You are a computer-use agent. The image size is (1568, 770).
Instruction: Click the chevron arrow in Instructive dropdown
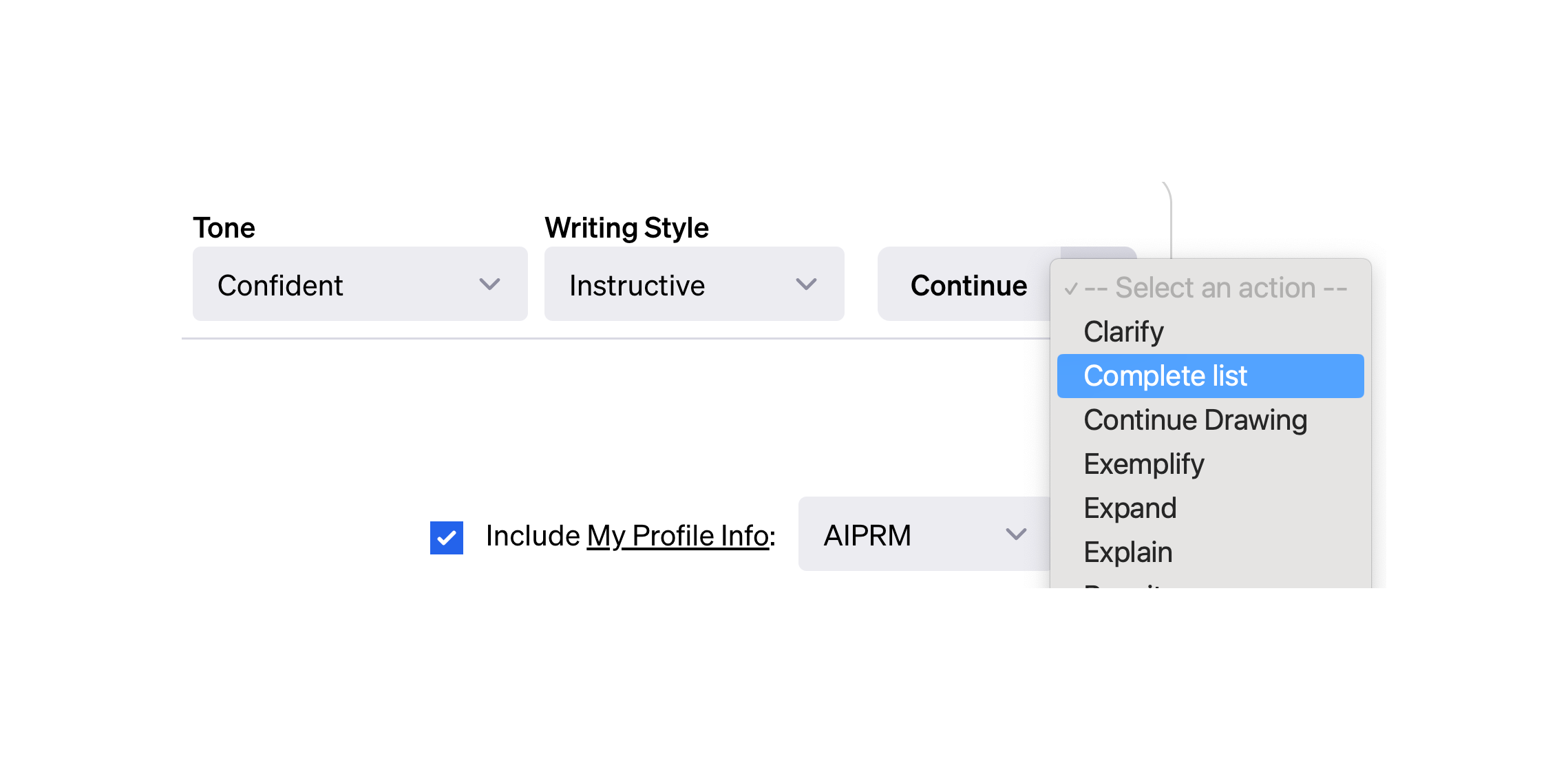click(806, 284)
